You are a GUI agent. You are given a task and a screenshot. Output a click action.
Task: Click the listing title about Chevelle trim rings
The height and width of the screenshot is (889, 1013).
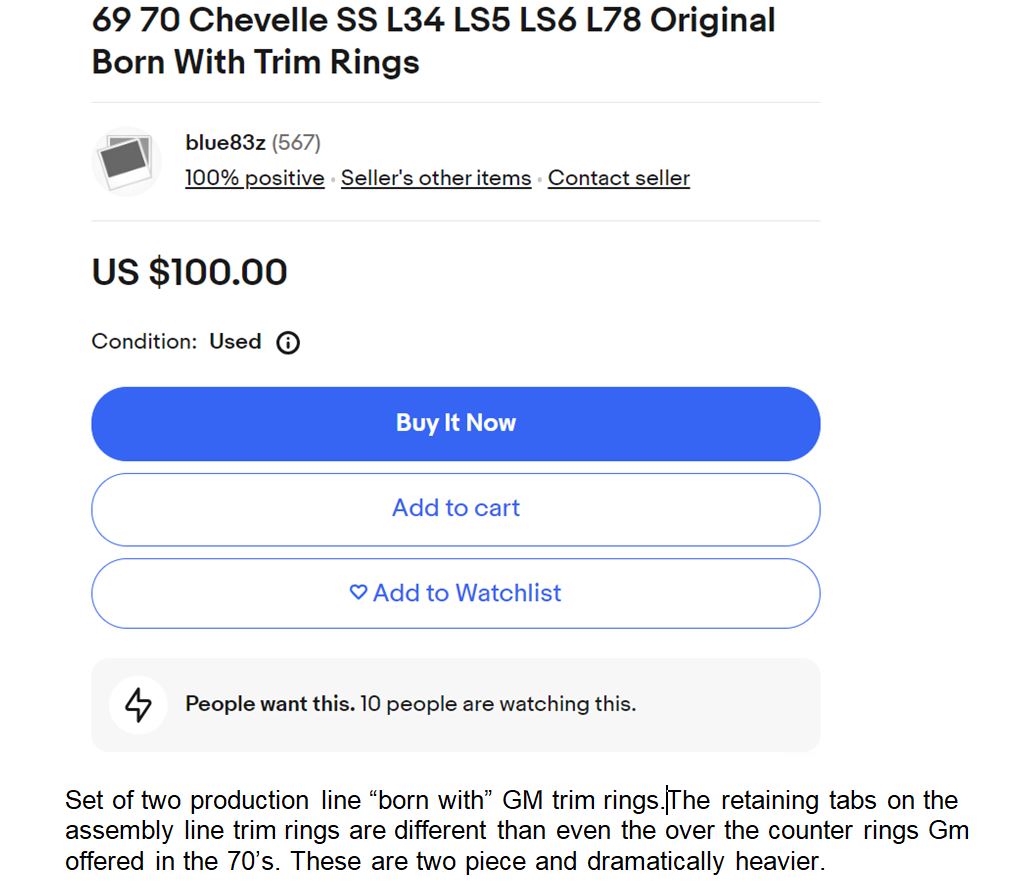pyautogui.click(x=432, y=41)
